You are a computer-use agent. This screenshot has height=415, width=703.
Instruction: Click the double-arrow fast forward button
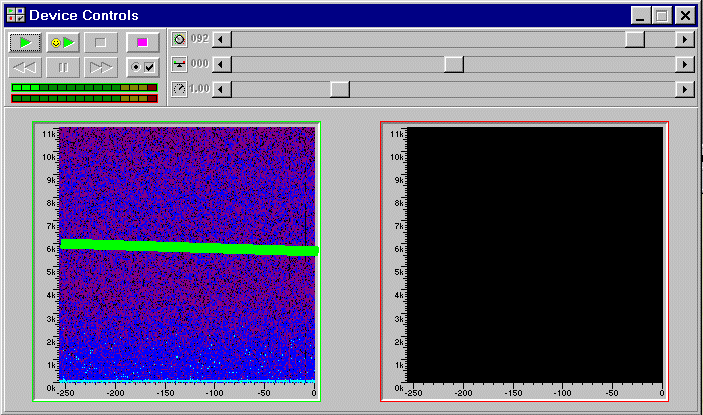pyautogui.click(x=101, y=68)
